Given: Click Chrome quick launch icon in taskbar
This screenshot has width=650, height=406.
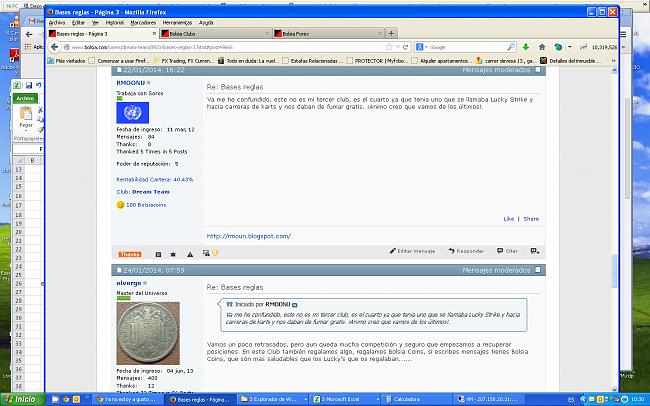Looking at the screenshot, I should (66, 399).
